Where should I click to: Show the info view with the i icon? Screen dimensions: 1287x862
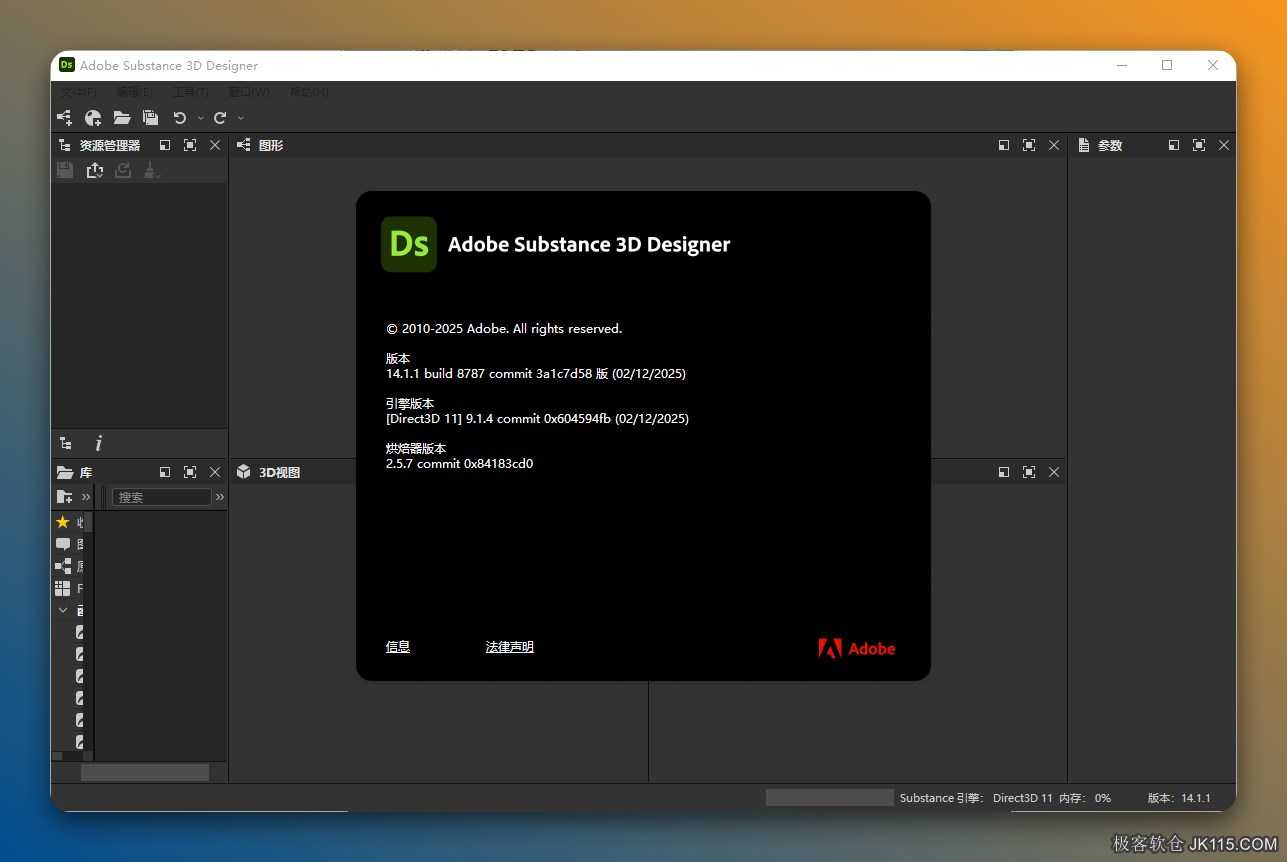point(98,443)
